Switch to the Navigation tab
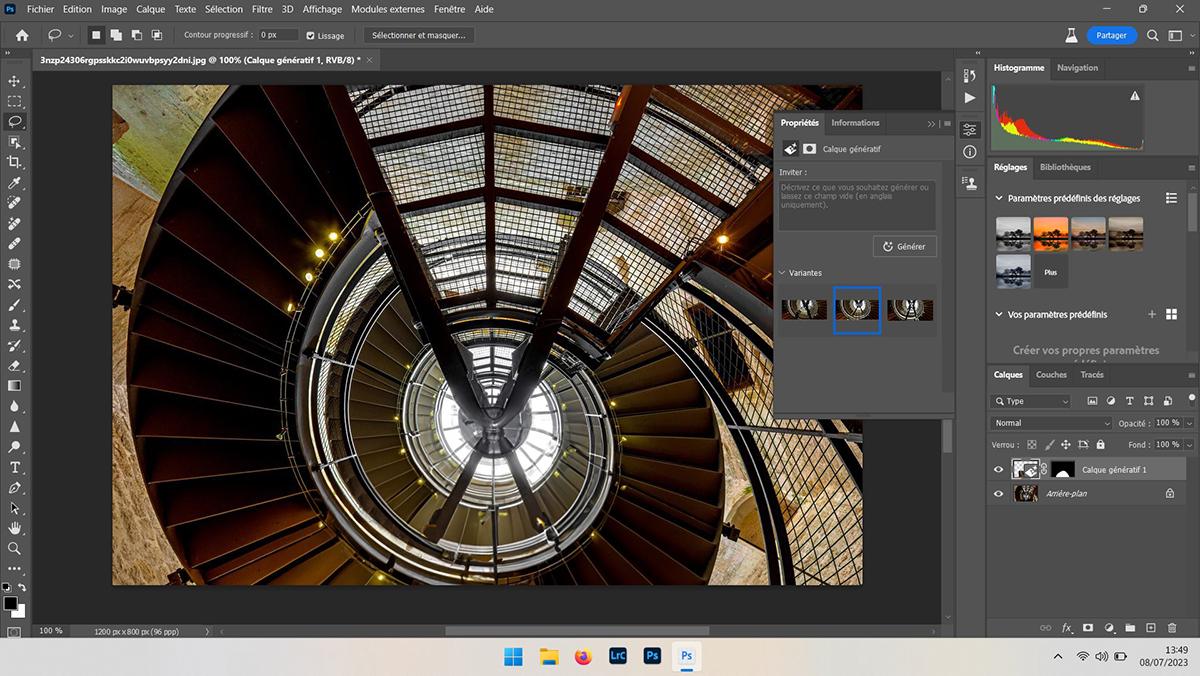This screenshot has height=676, width=1200. pyautogui.click(x=1077, y=68)
